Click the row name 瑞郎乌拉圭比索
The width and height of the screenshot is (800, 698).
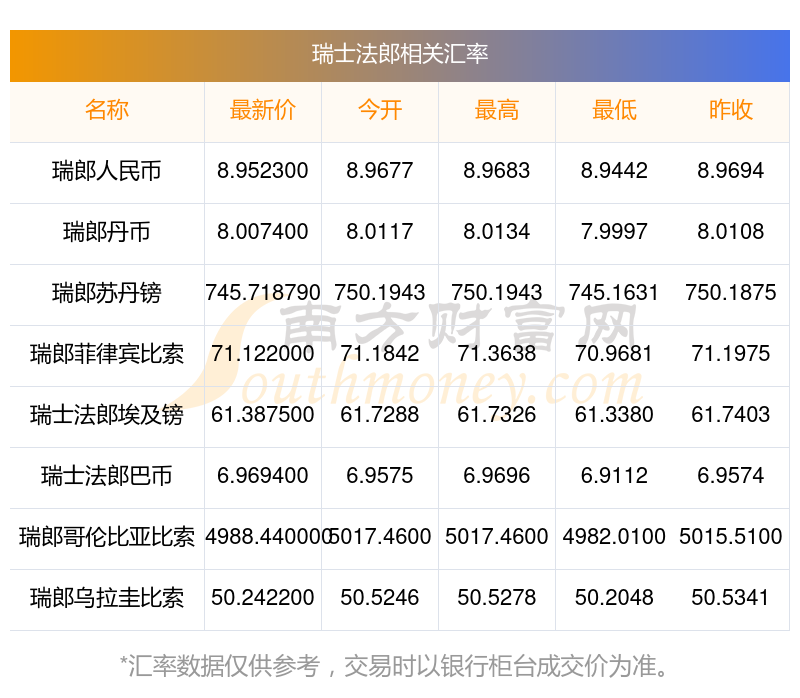pyautogui.click(x=107, y=598)
